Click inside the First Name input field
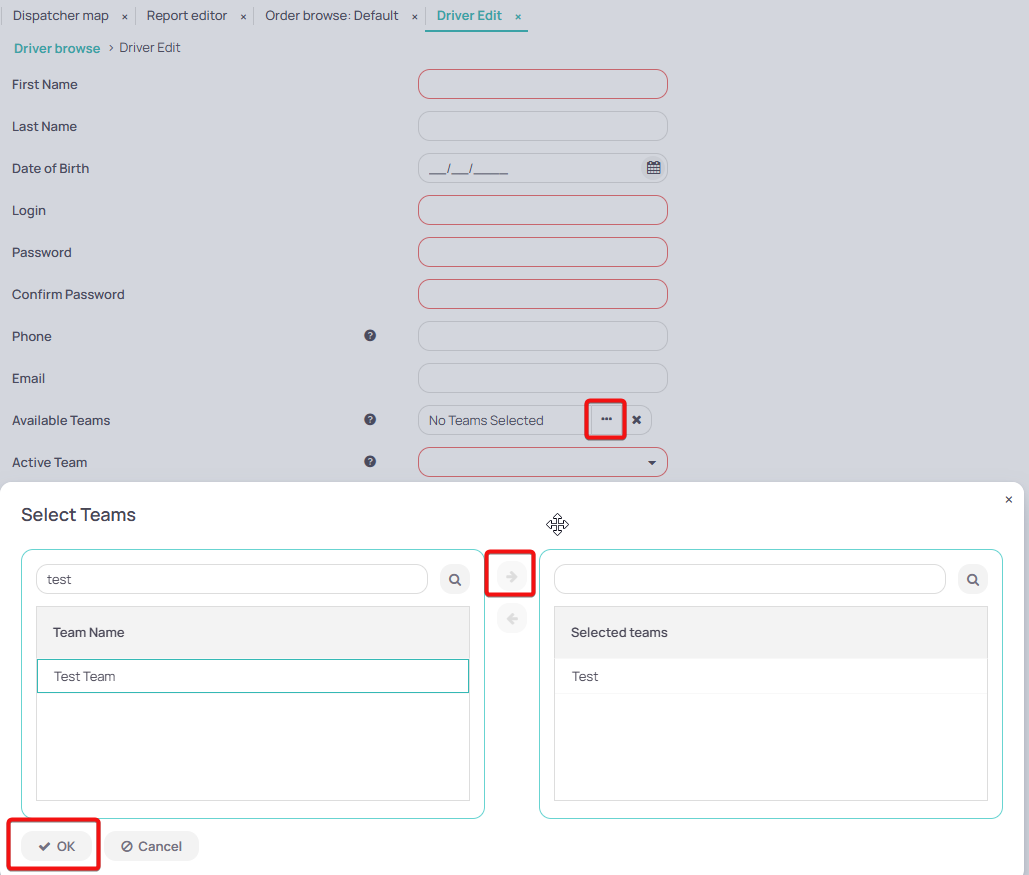 (x=542, y=84)
